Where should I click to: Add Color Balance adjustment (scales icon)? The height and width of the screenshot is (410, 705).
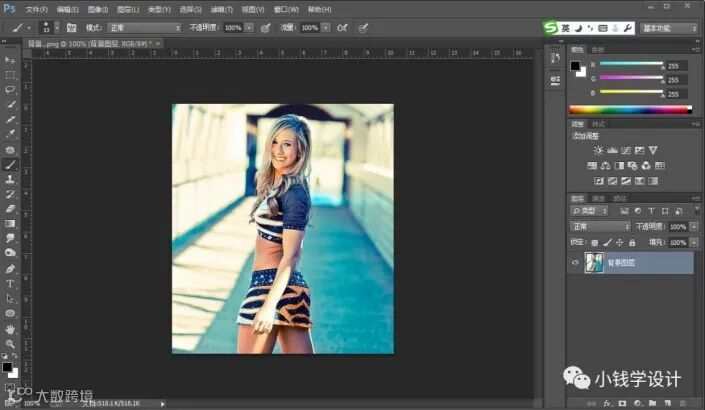pos(605,165)
